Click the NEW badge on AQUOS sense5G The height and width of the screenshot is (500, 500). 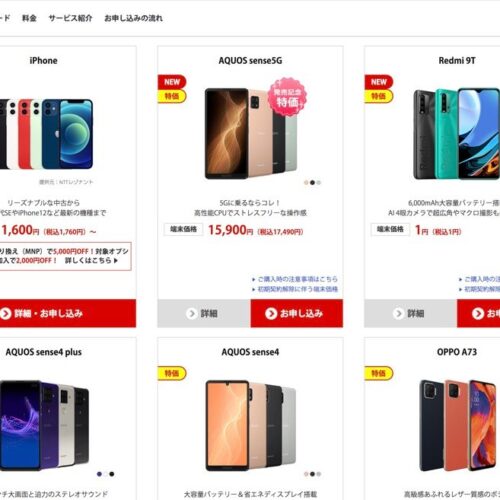point(172,82)
